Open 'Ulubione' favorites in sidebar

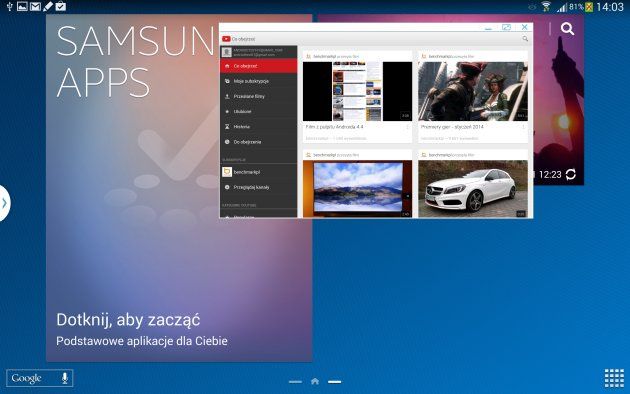point(258,112)
